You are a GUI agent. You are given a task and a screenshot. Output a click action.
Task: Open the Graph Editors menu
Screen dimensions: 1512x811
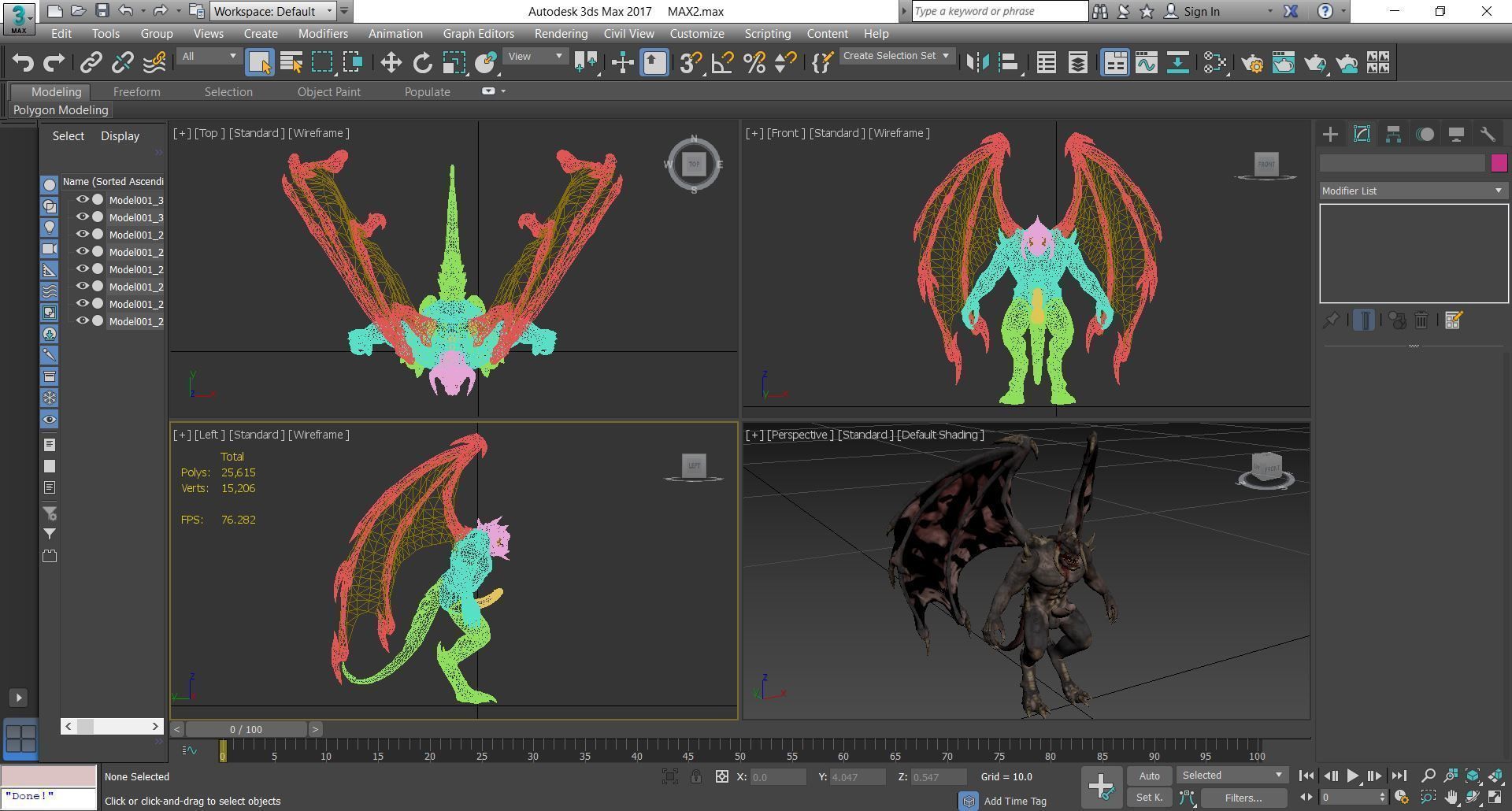(478, 34)
